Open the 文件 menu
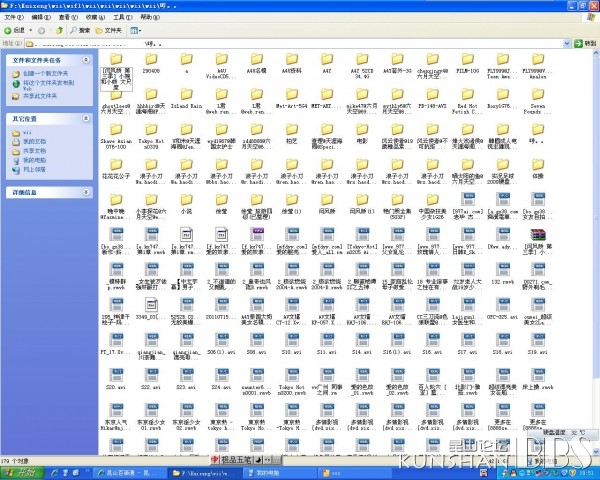The image size is (600, 480). pyautogui.click(x=14, y=17)
